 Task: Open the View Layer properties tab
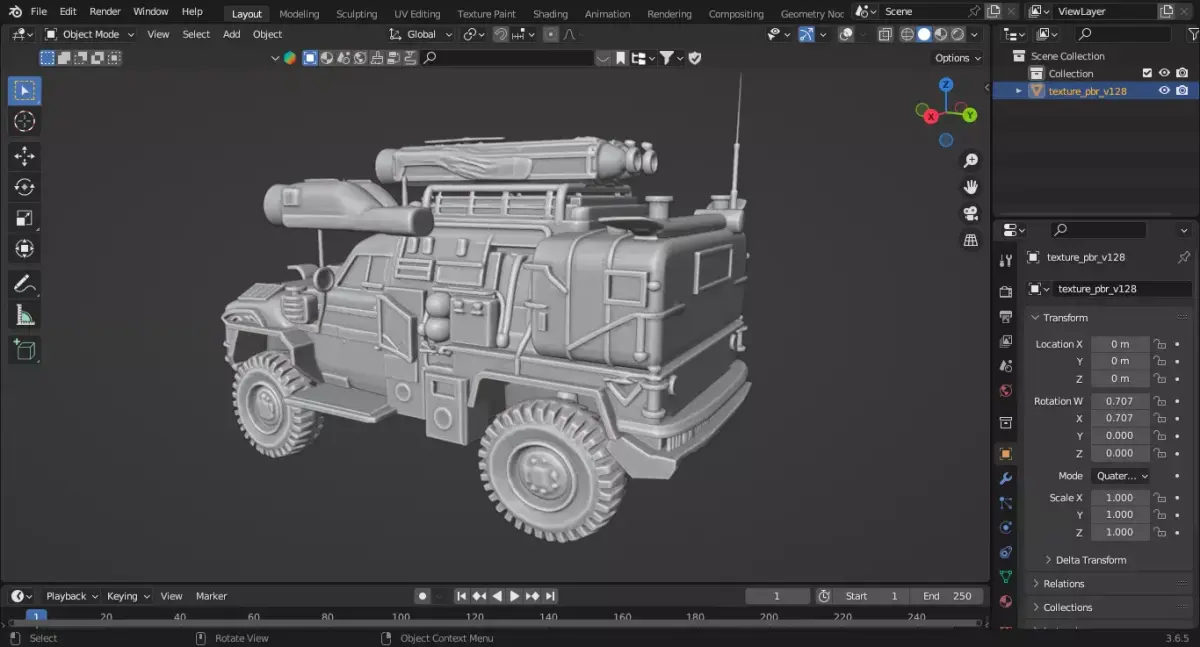click(1006, 341)
